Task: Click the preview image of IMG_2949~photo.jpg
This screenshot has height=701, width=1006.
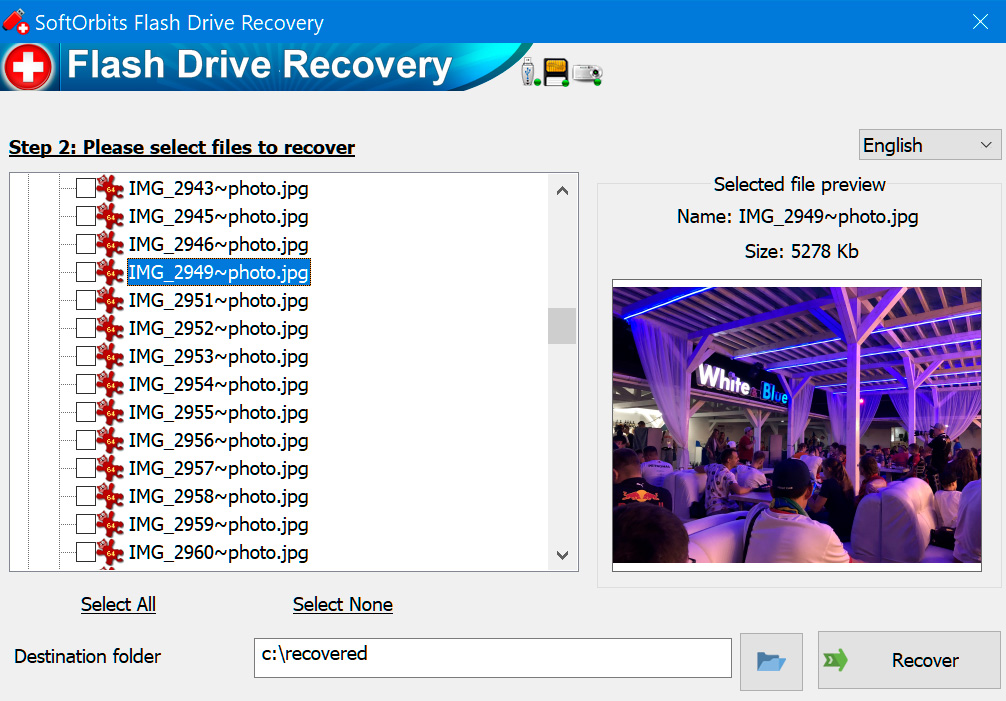Action: tap(797, 424)
